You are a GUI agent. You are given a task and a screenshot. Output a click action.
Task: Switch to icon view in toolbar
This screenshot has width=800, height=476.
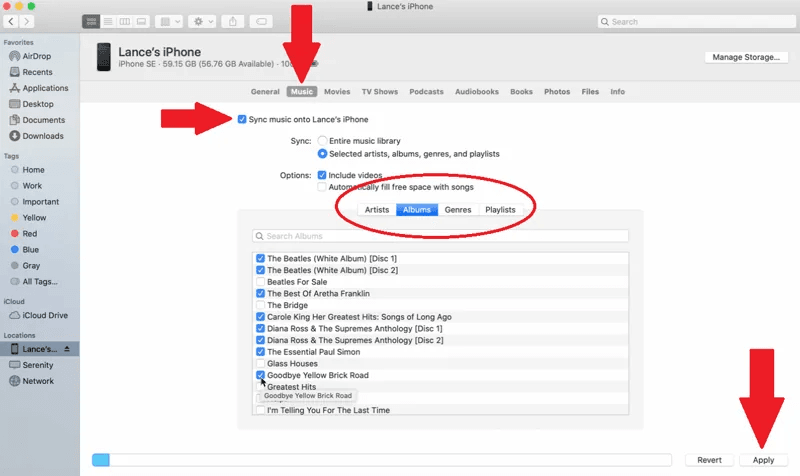click(x=91, y=21)
